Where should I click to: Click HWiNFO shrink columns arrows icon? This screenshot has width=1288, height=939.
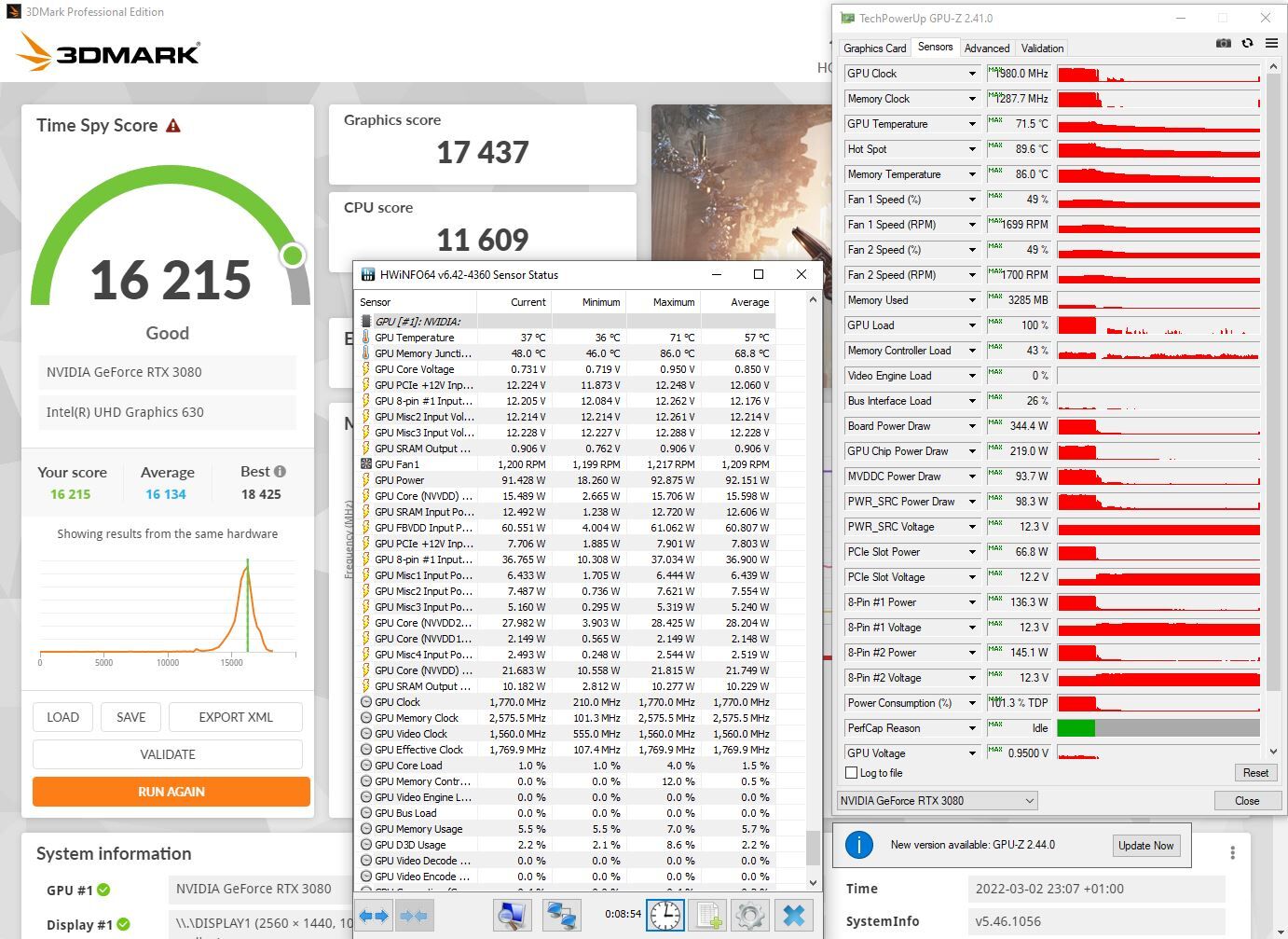tap(414, 916)
